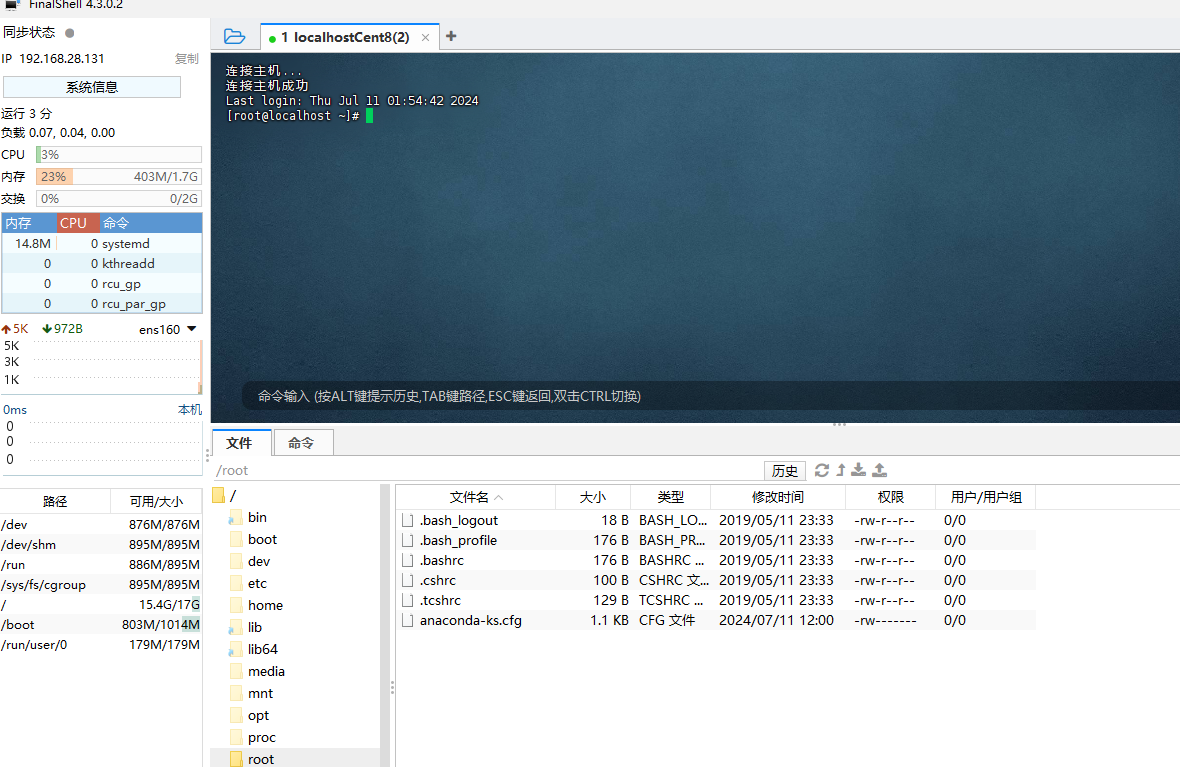Refresh the remote file list

click(822, 470)
